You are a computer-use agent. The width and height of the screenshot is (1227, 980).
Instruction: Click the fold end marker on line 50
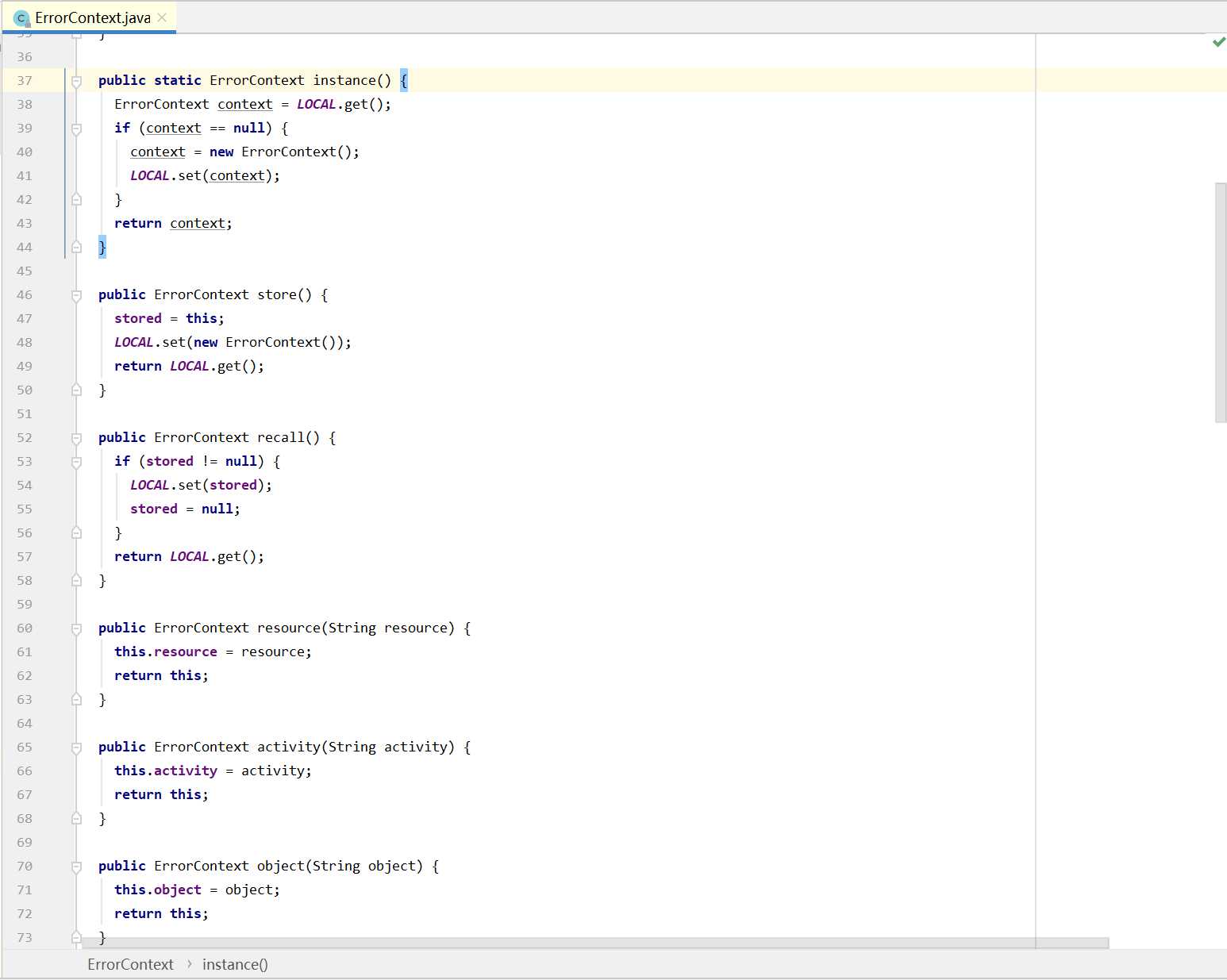click(x=77, y=390)
